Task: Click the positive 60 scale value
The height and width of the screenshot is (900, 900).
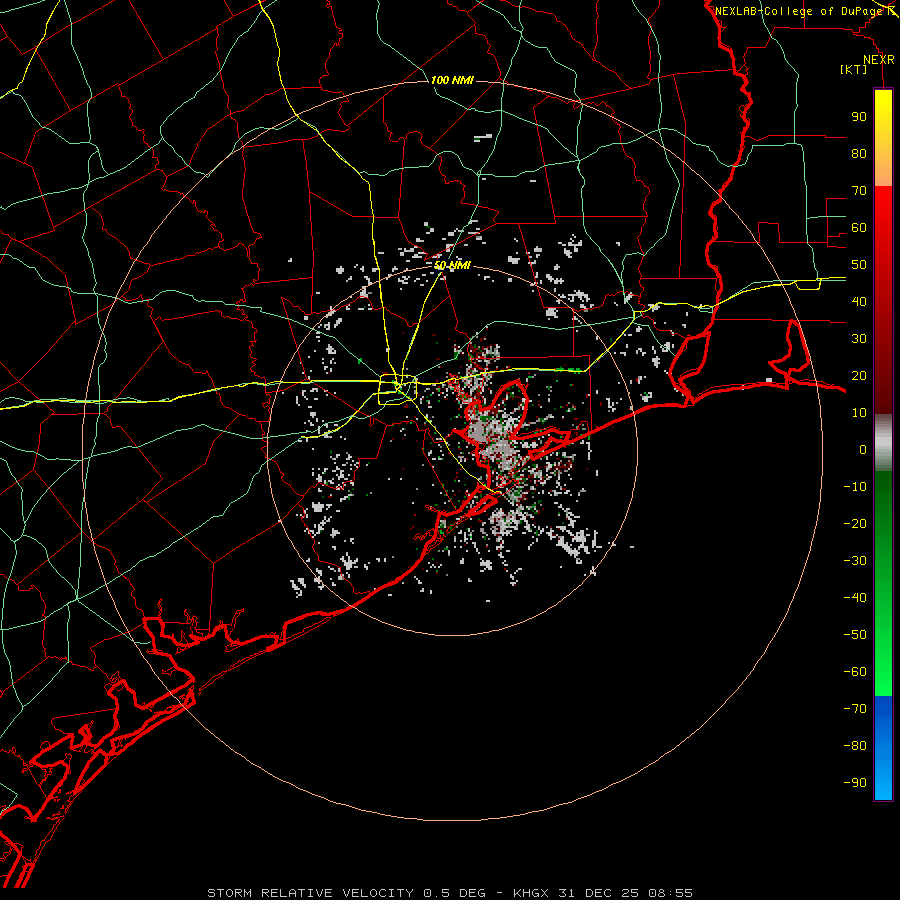Action: click(x=859, y=227)
